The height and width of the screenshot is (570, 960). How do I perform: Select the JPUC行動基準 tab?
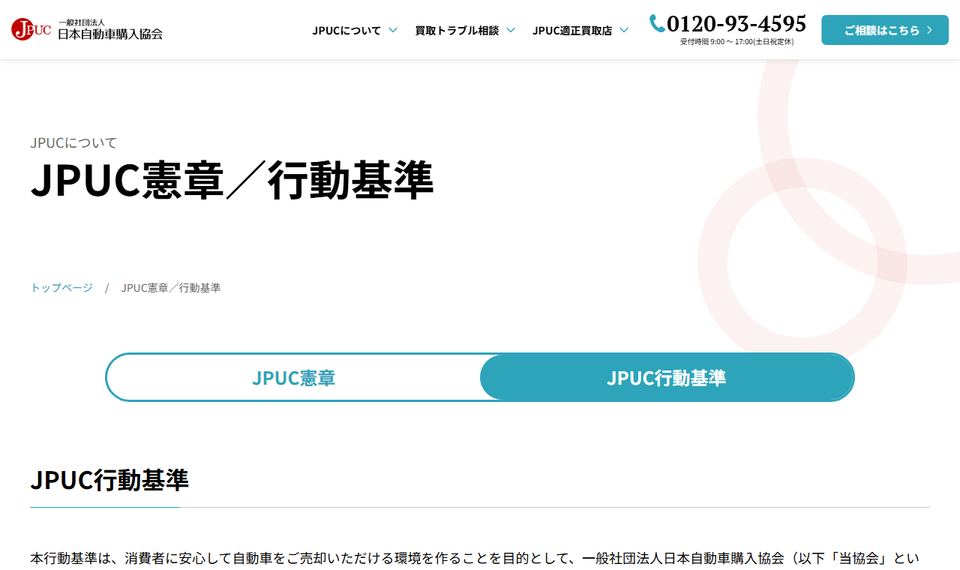point(667,378)
